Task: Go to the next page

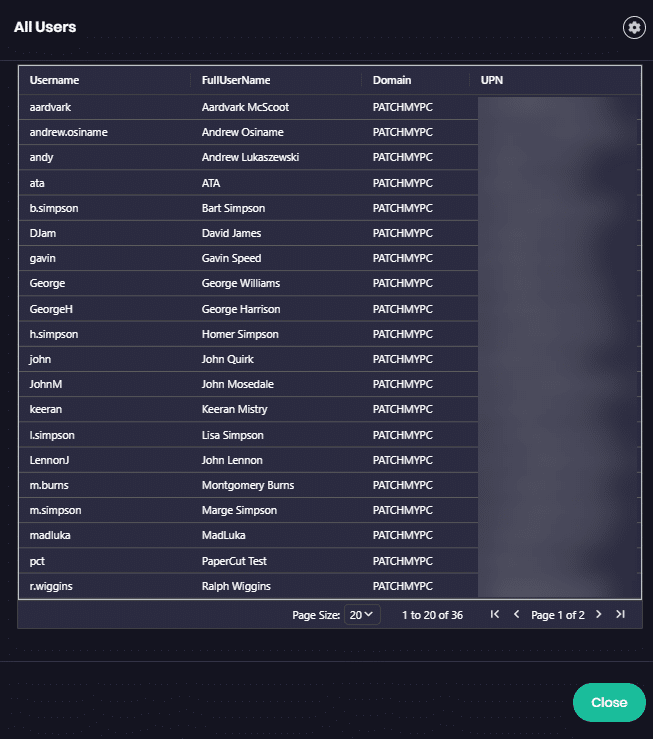Action: [x=599, y=615]
